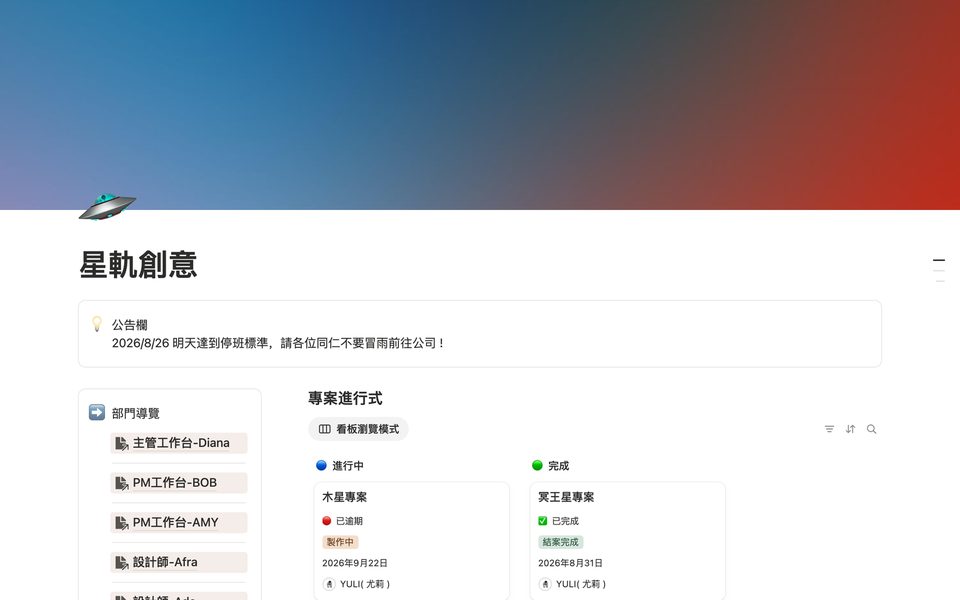
Task: Click the 部門導覽 heading
Action: [x=135, y=413]
